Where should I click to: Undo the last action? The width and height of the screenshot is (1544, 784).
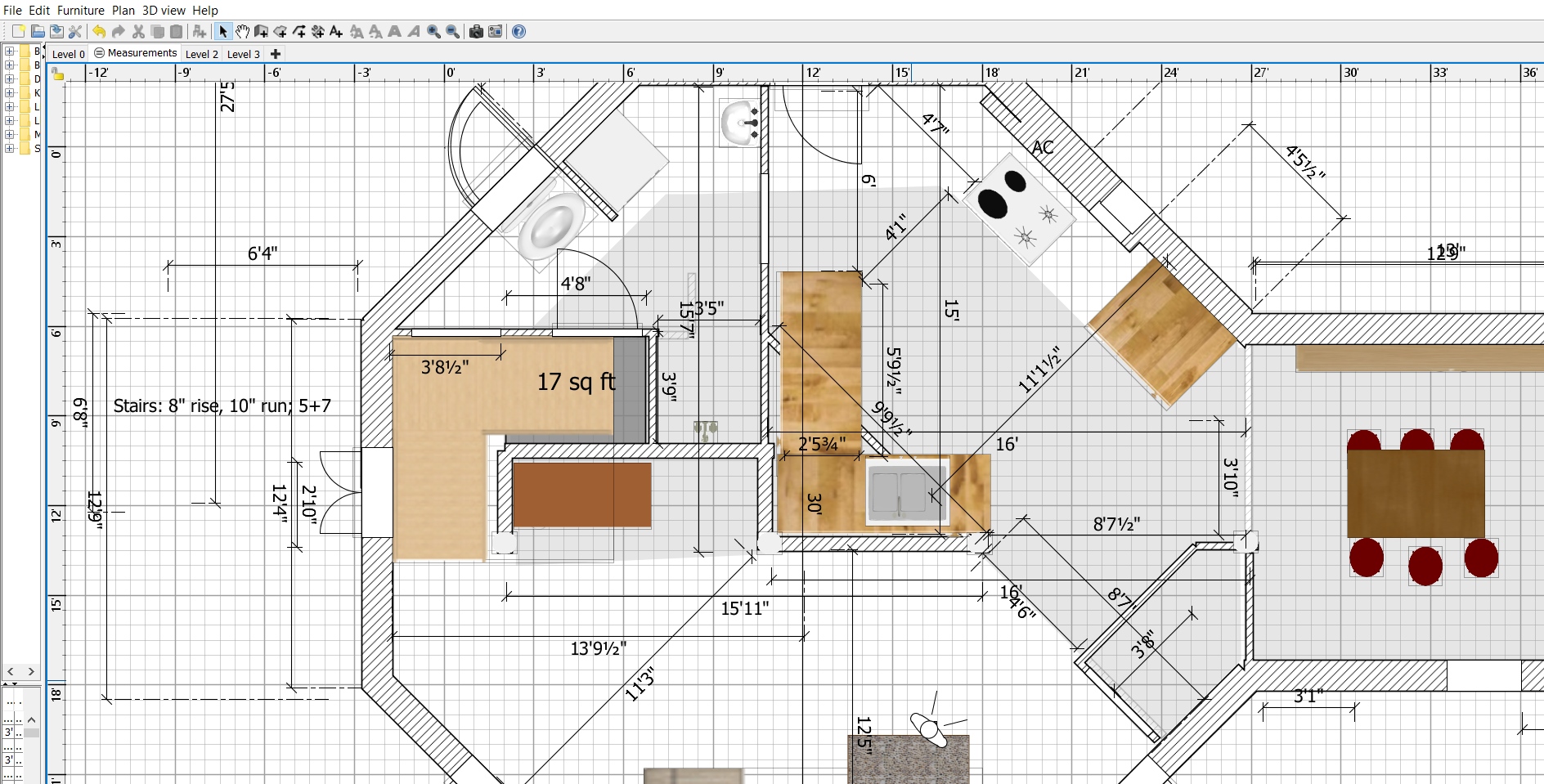pyautogui.click(x=99, y=31)
